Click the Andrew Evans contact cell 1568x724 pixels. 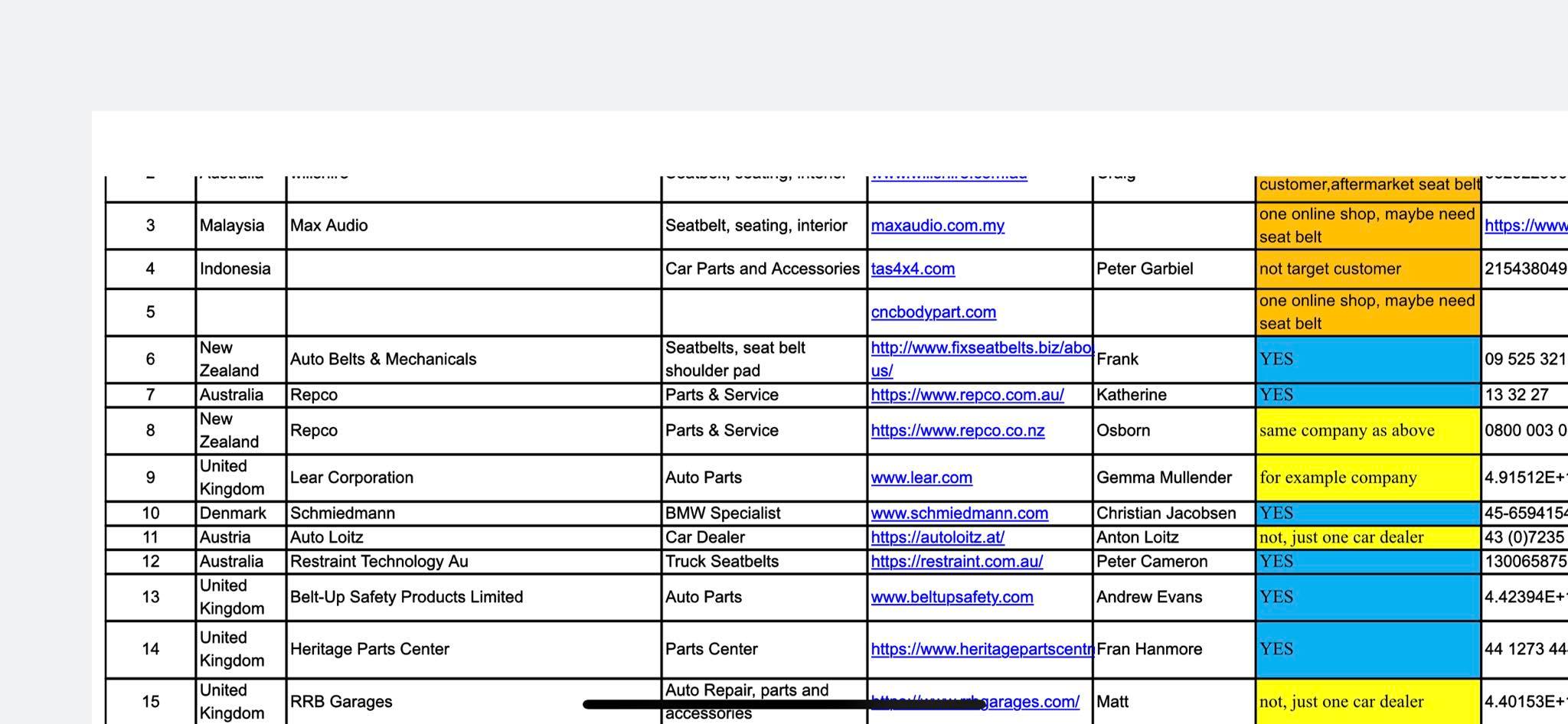click(x=1174, y=597)
